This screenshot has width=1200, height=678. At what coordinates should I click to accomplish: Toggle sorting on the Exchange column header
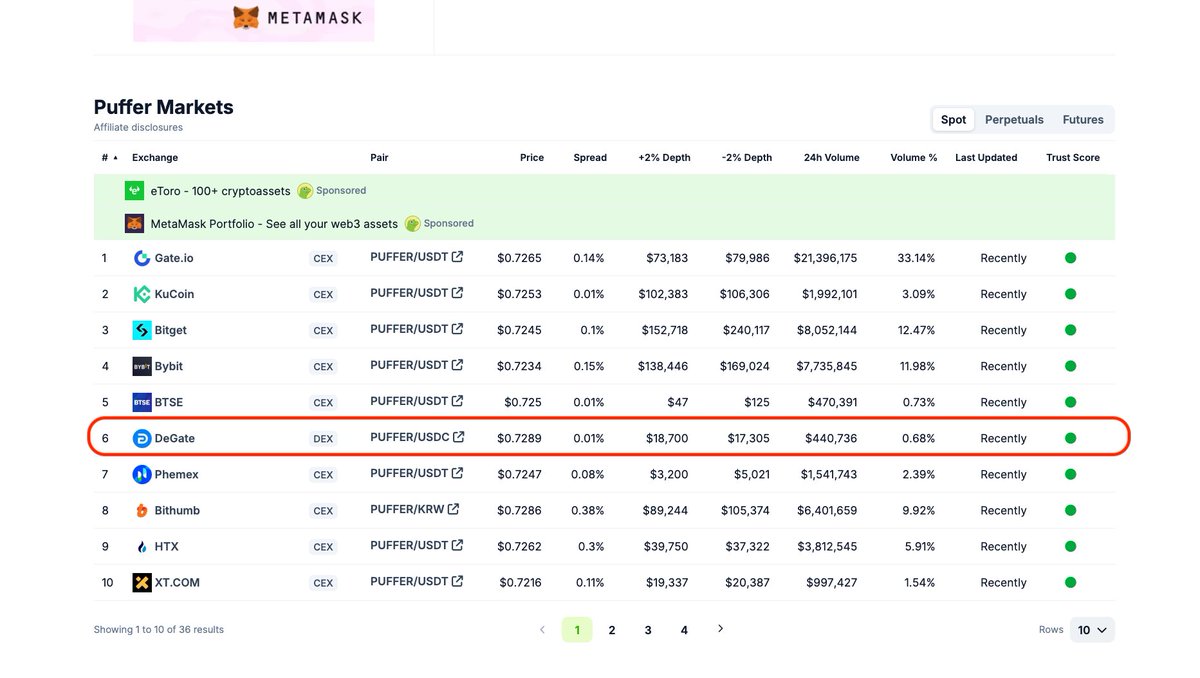point(155,157)
